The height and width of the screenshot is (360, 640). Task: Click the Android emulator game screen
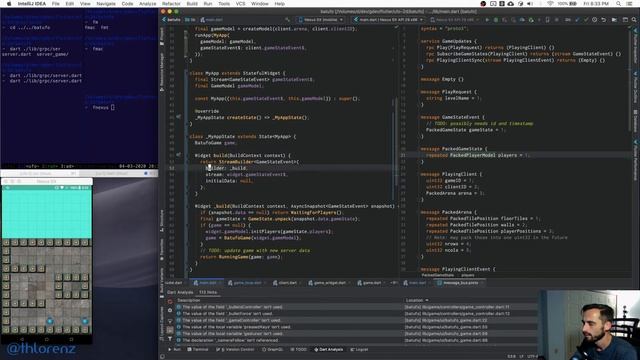click(47, 261)
